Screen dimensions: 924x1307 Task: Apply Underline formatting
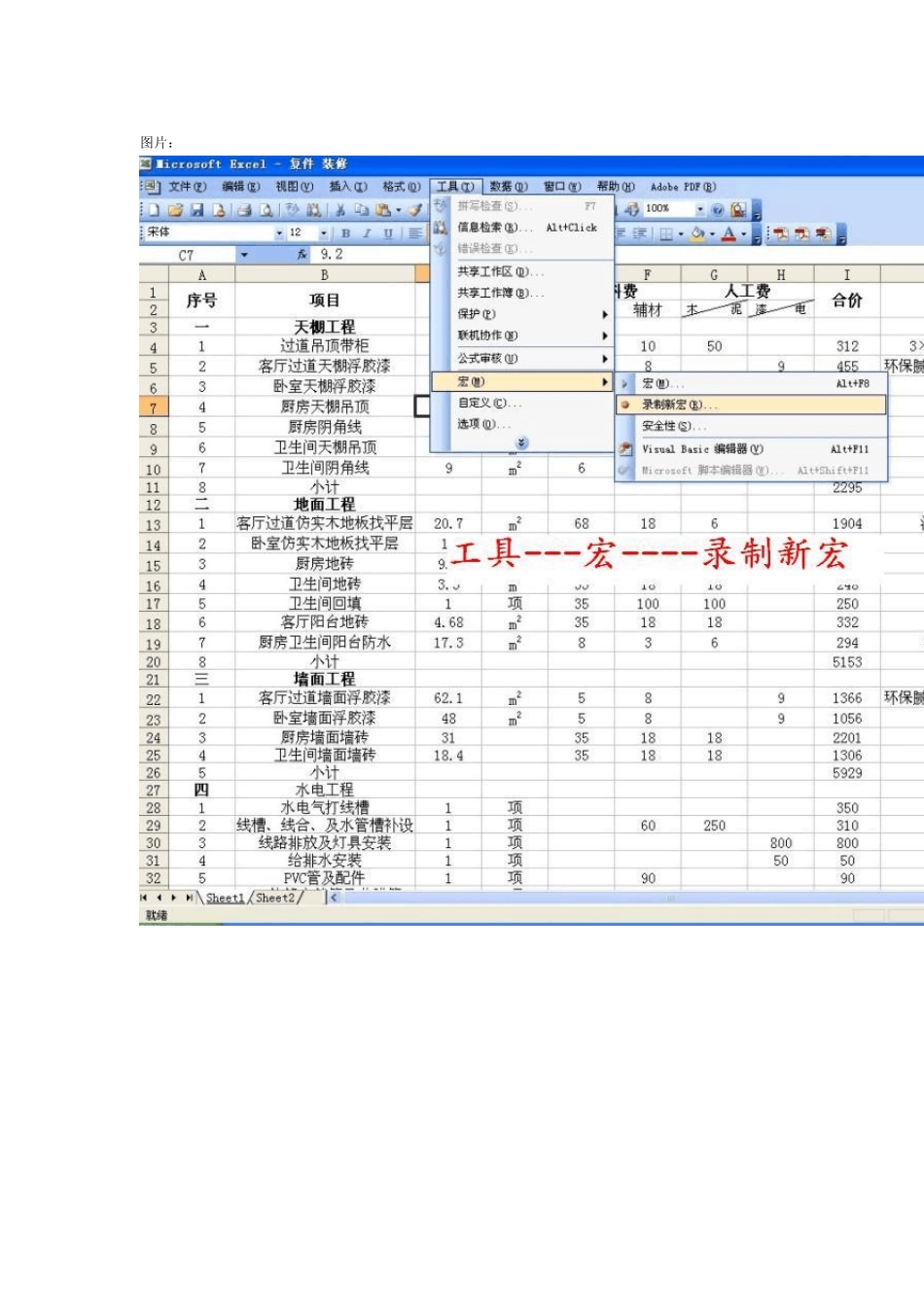[388, 233]
